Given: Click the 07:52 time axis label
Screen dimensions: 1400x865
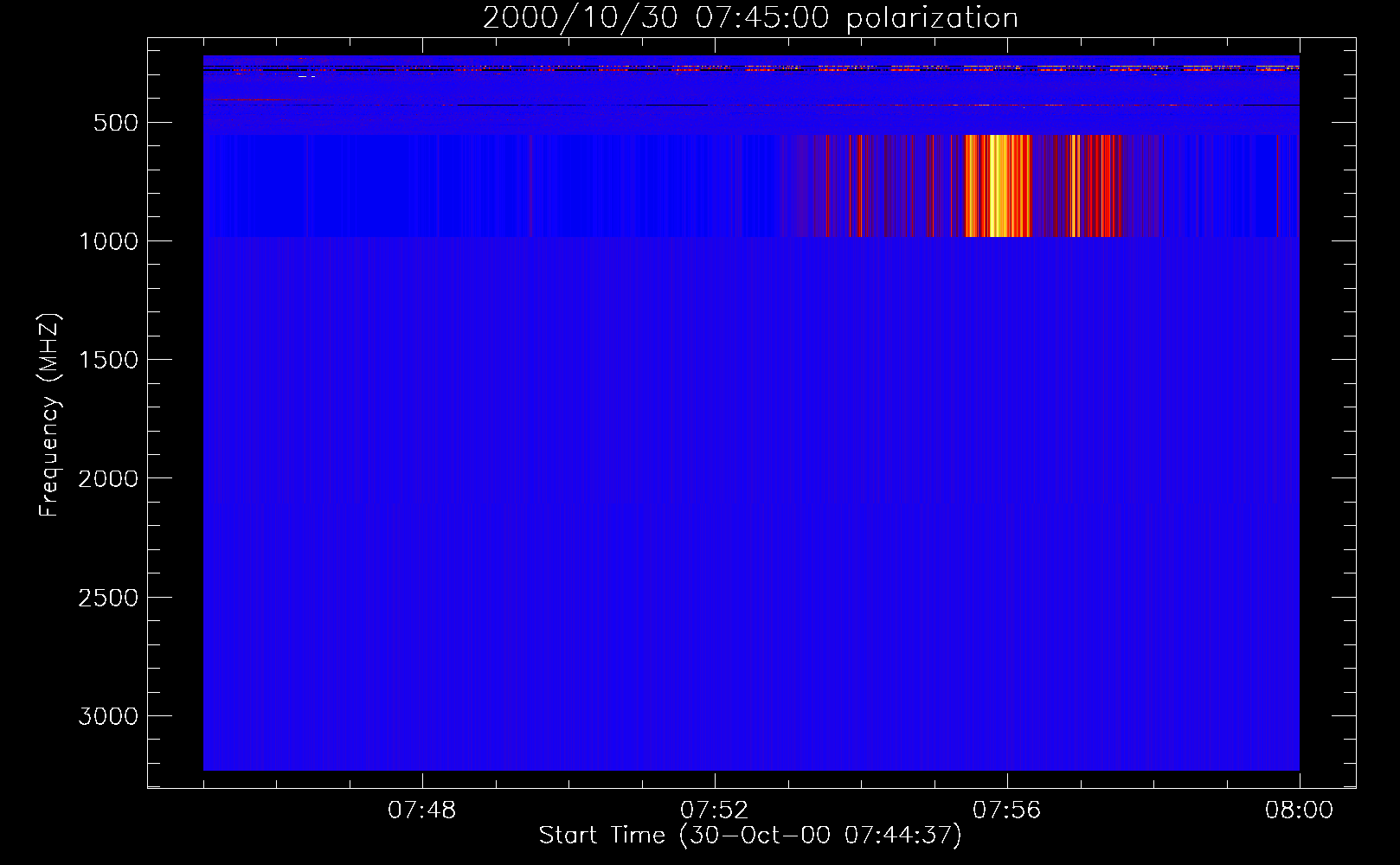Looking at the screenshot, I should tap(715, 811).
